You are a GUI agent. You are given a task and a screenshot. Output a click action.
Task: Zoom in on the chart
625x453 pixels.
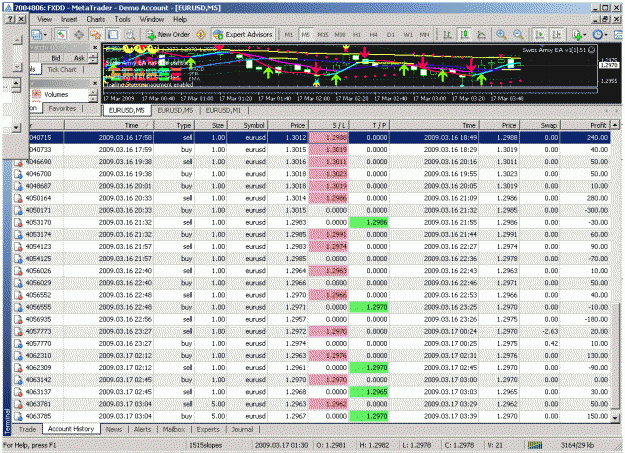[501, 35]
